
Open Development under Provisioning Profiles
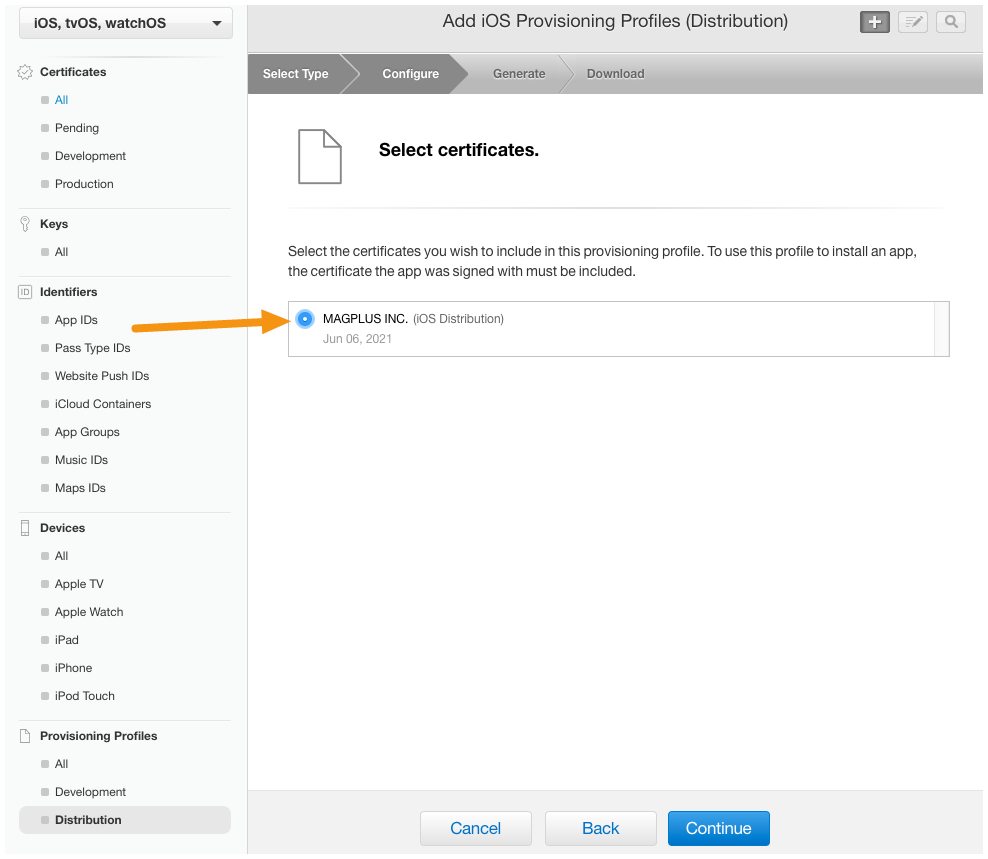pos(90,792)
